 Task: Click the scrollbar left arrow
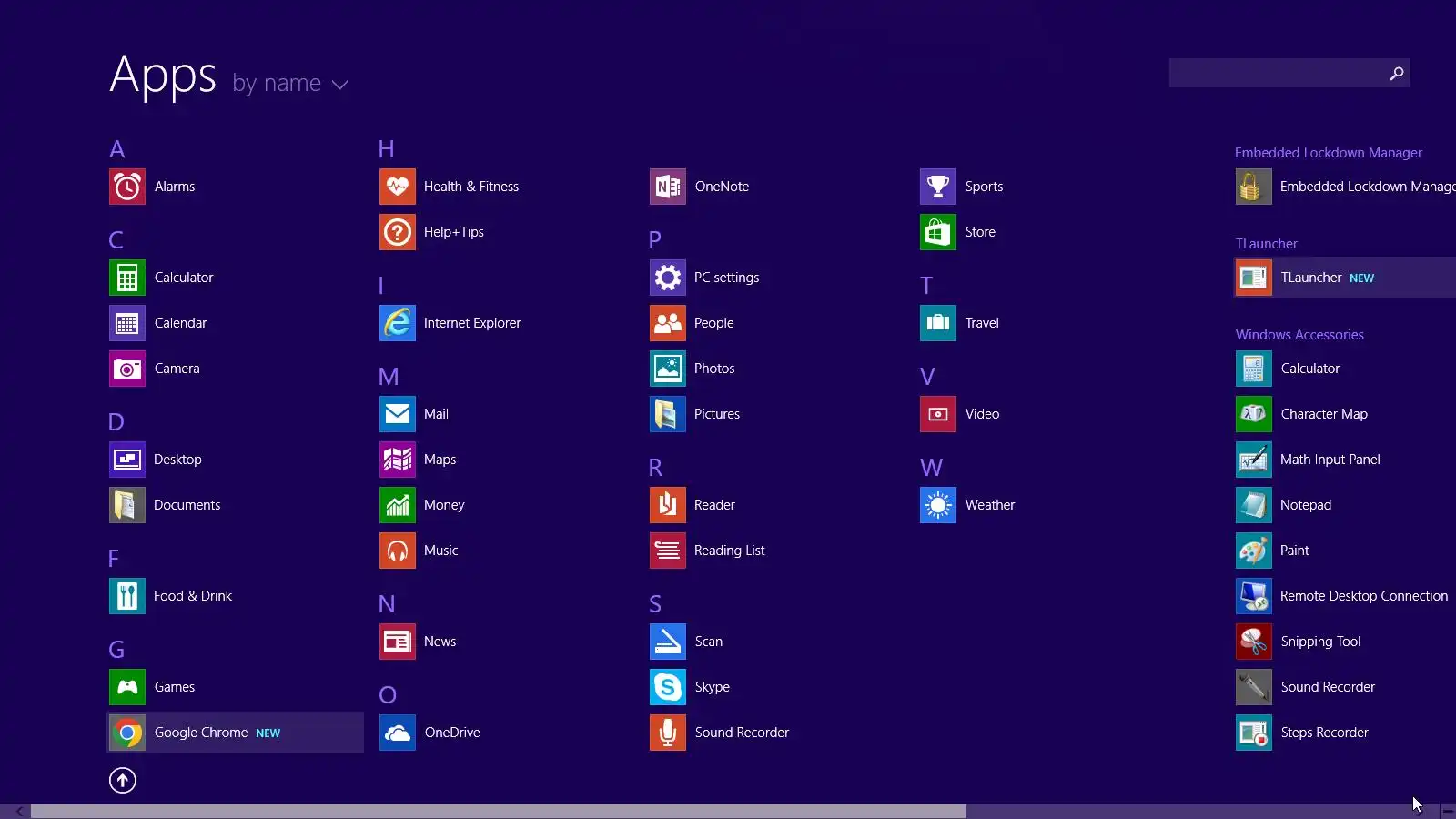(18, 811)
